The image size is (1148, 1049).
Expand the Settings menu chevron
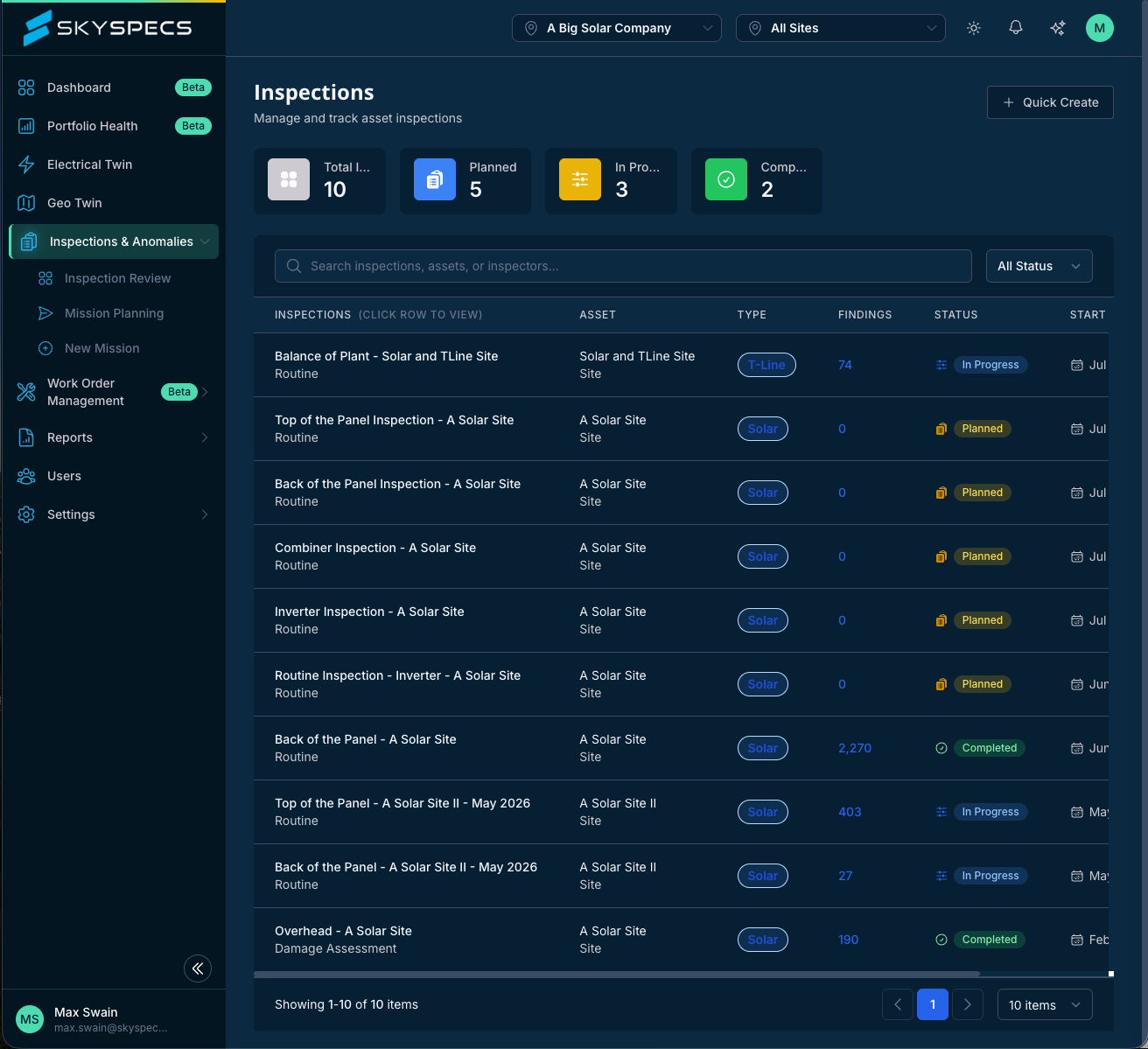click(205, 514)
